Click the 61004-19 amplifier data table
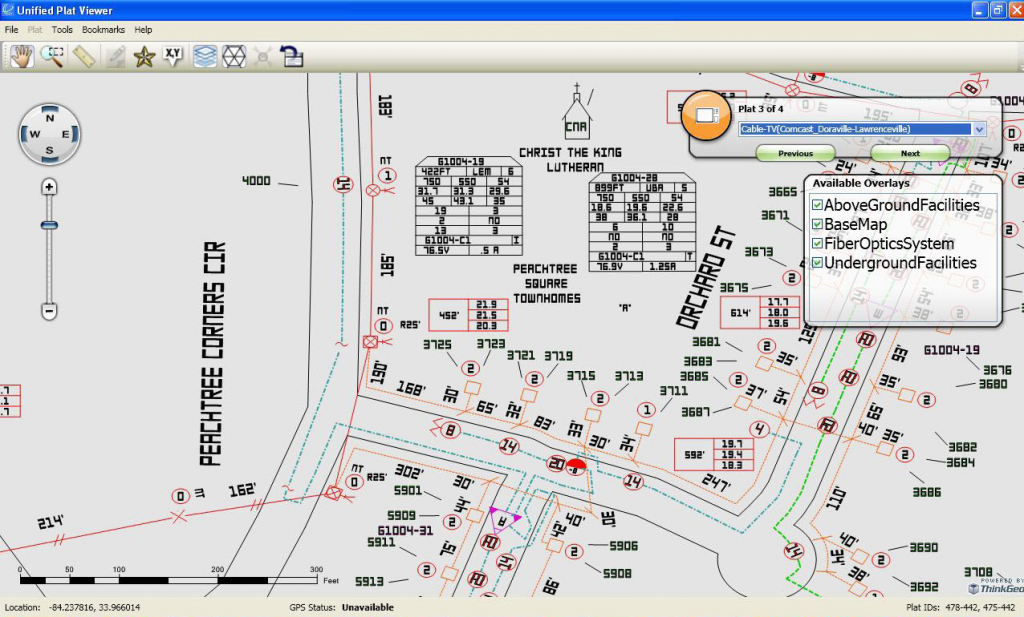The height and width of the screenshot is (617, 1024). pyautogui.click(x=469, y=206)
